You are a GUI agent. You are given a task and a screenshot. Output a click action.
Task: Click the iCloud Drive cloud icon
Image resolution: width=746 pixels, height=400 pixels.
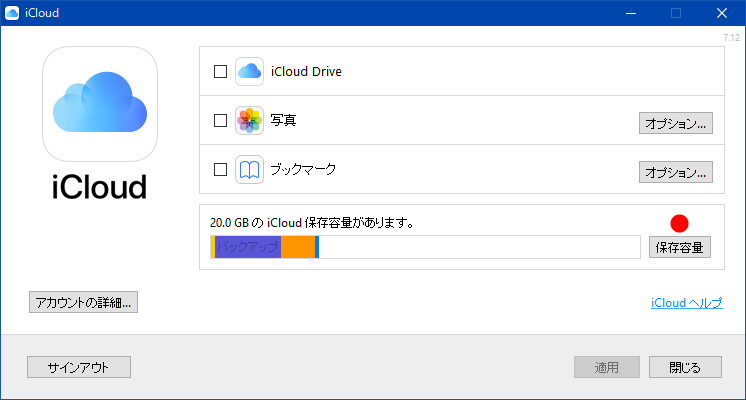click(x=249, y=72)
